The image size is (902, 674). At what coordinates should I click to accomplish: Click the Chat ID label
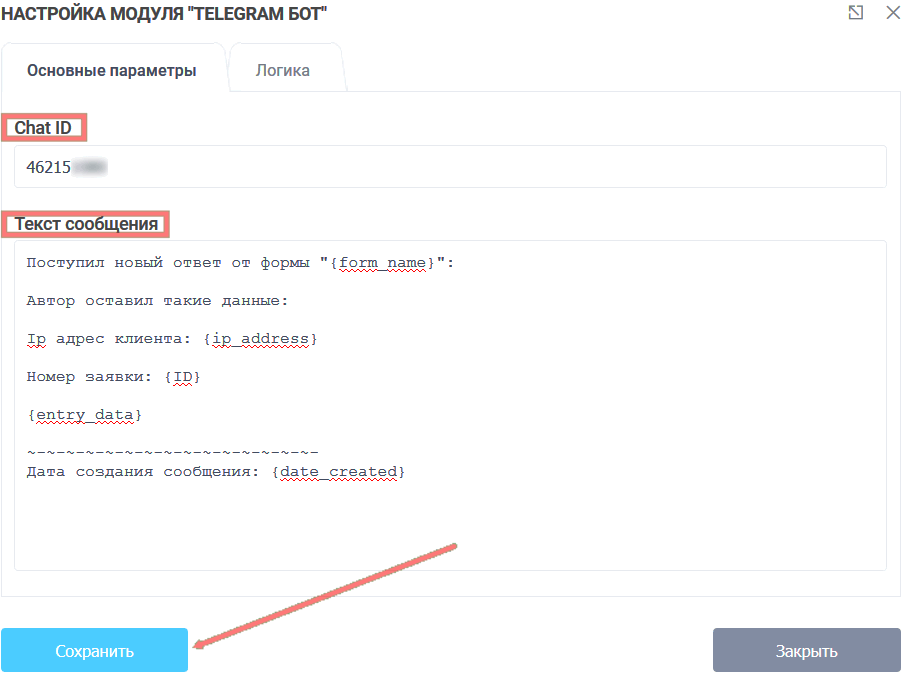[x=43, y=128]
